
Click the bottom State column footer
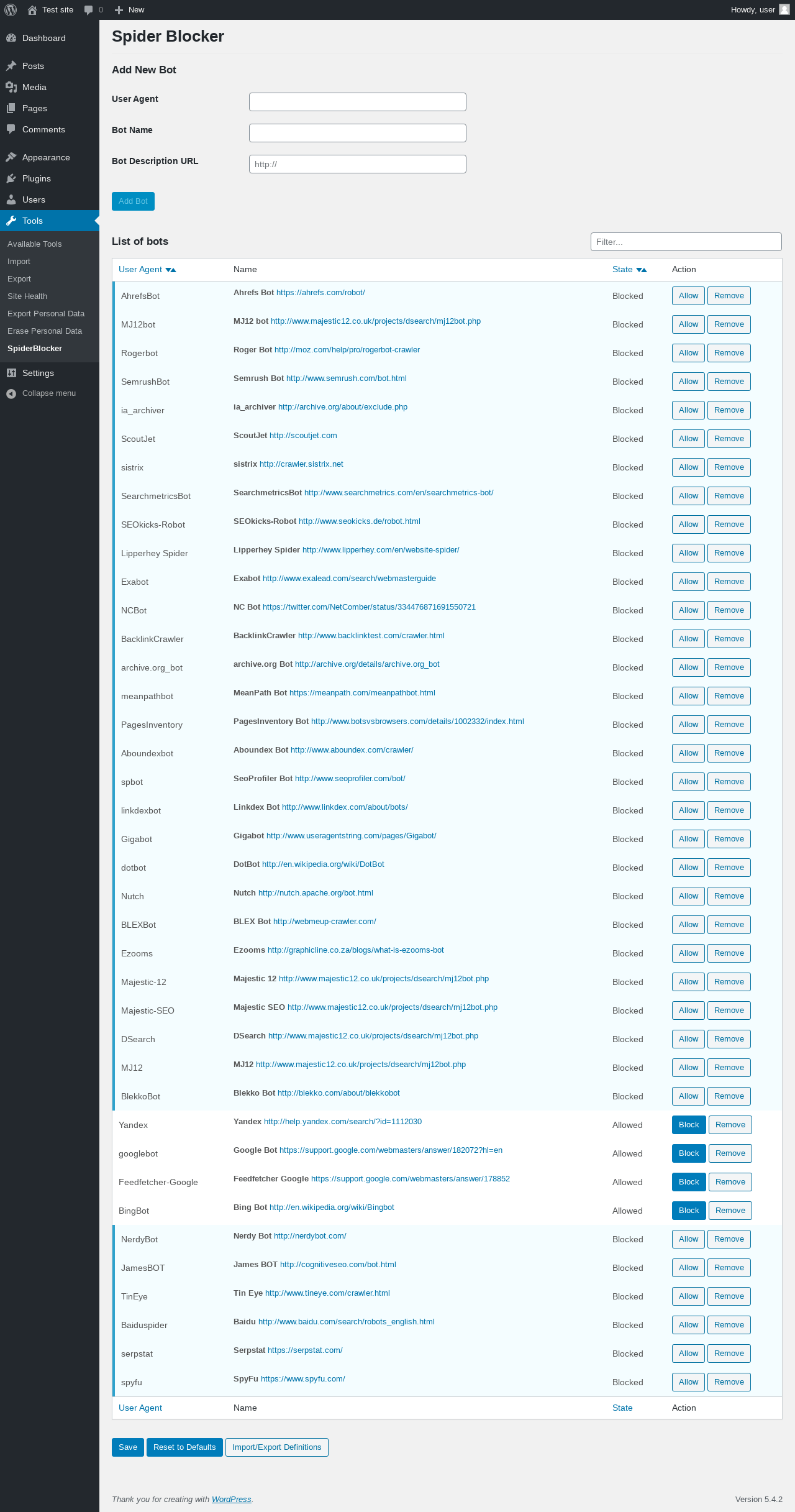tap(622, 1408)
